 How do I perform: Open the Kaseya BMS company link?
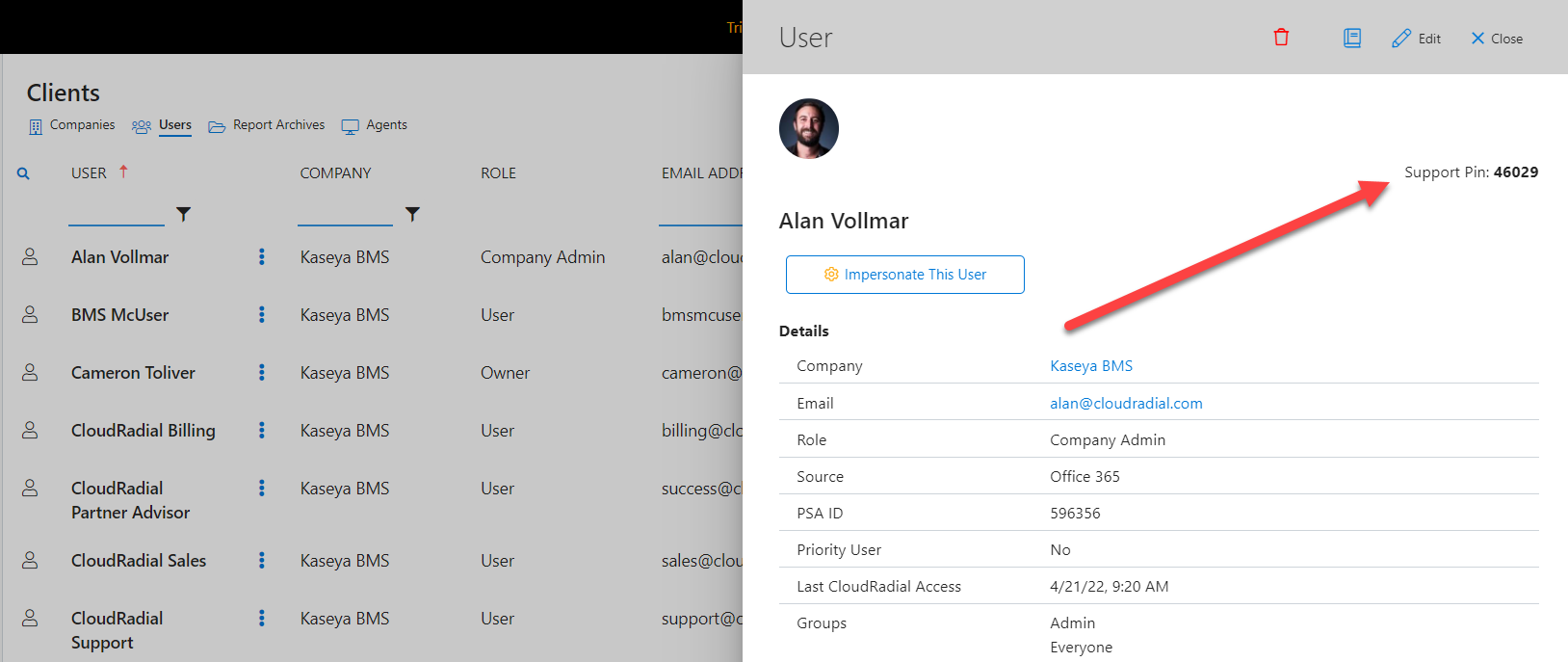[x=1091, y=366]
